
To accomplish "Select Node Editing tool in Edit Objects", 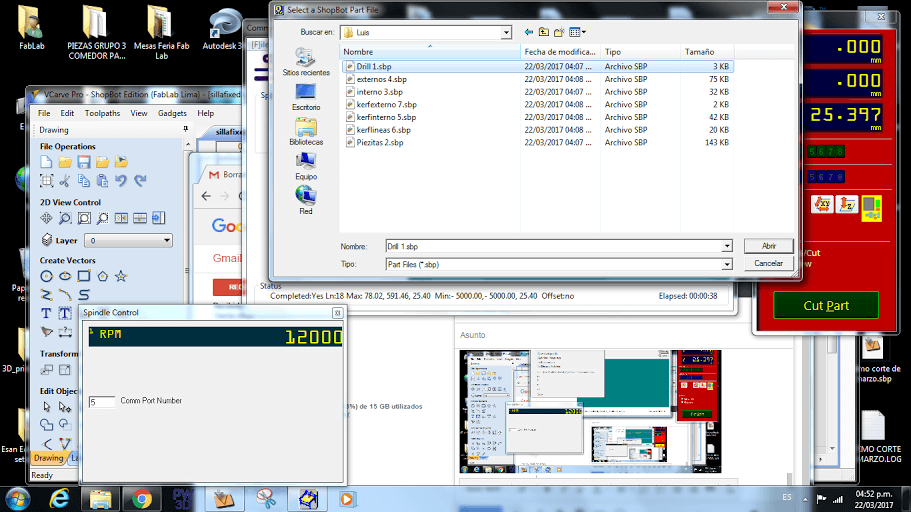I will pyautogui.click(x=65, y=407).
